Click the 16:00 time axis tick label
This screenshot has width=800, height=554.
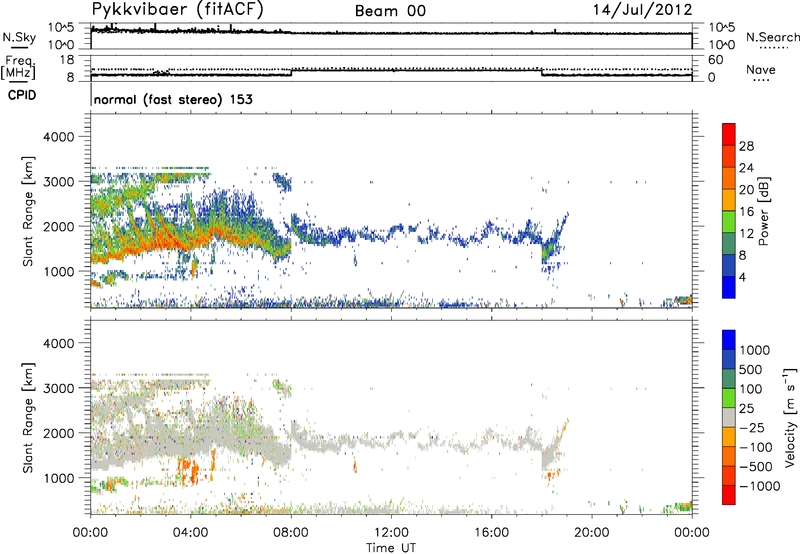coord(491,533)
